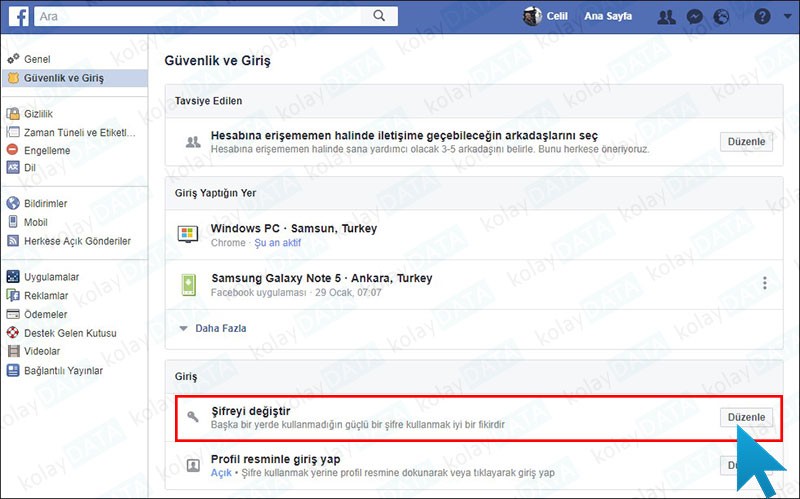Click the trusted friends people icon
800x499 pixels.
(192, 142)
